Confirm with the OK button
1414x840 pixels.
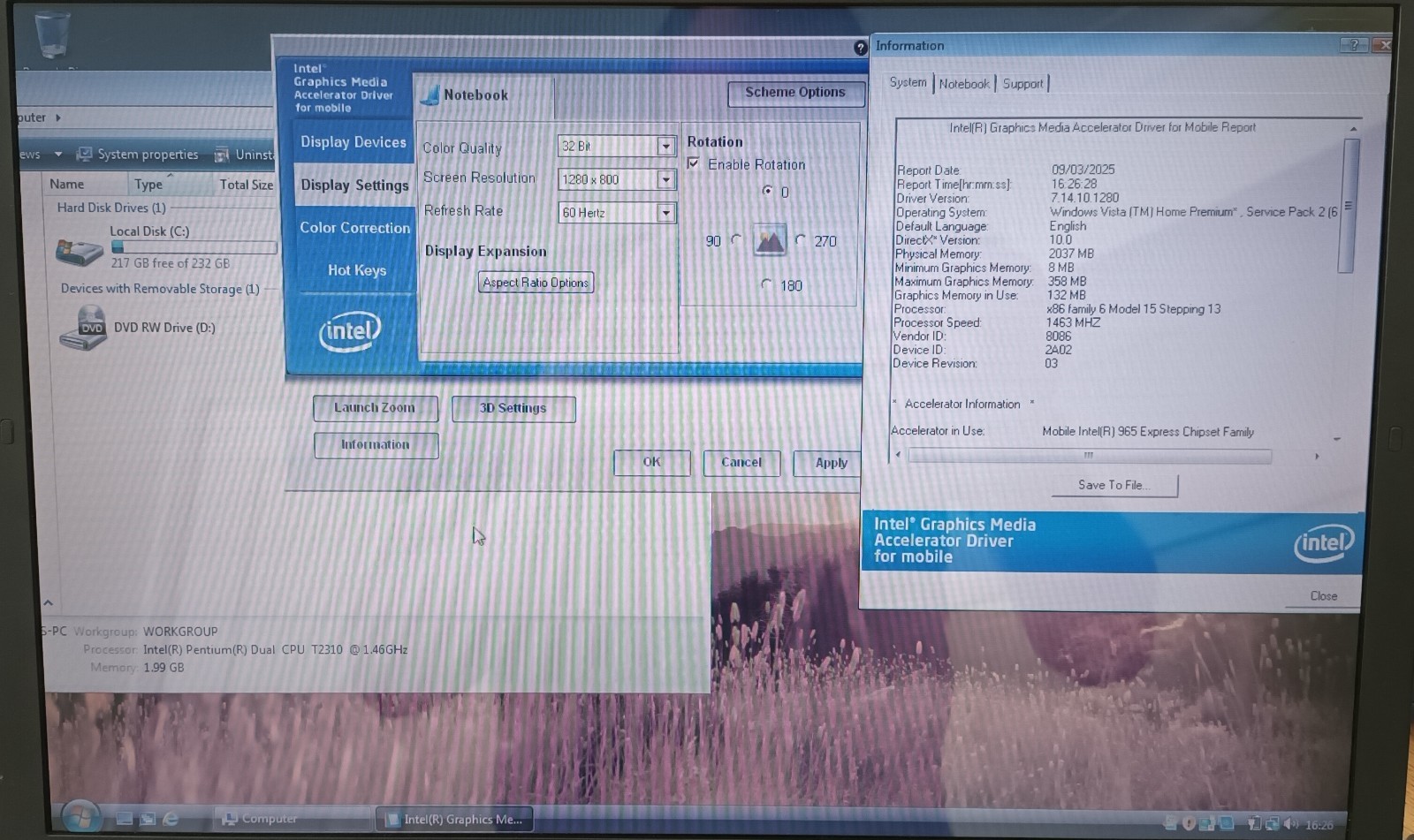coord(652,462)
